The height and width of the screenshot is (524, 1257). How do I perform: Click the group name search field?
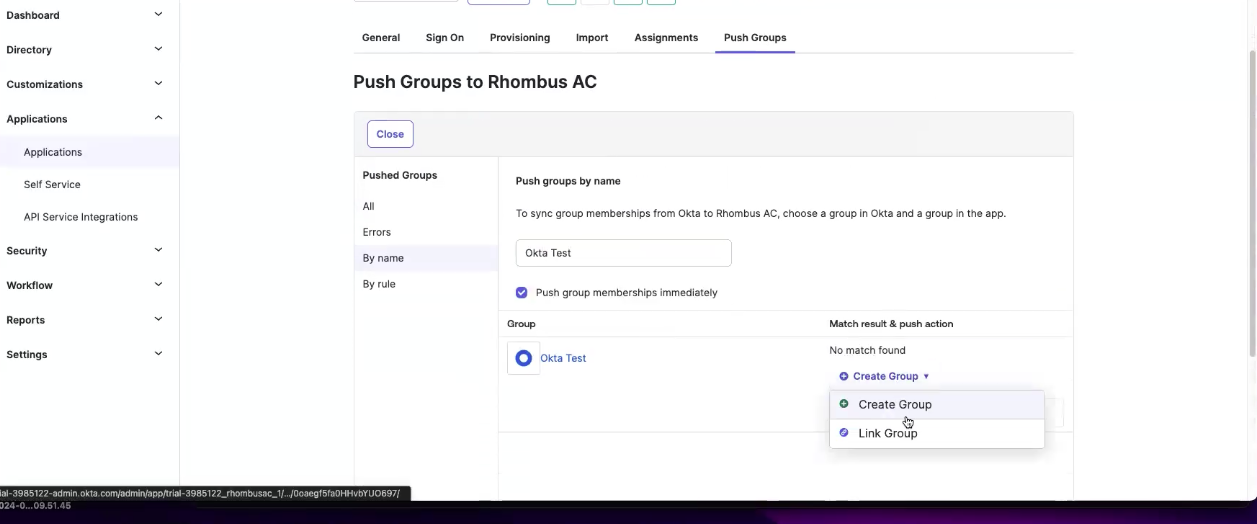coord(623,253)
